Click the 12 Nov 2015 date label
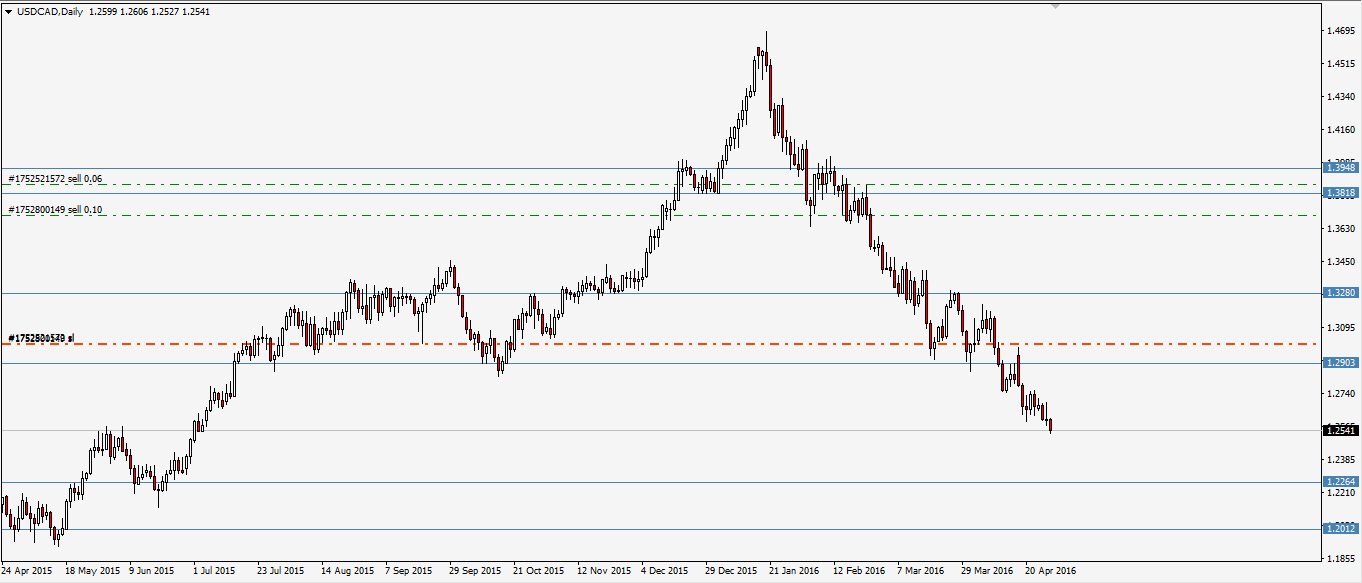 604,571
